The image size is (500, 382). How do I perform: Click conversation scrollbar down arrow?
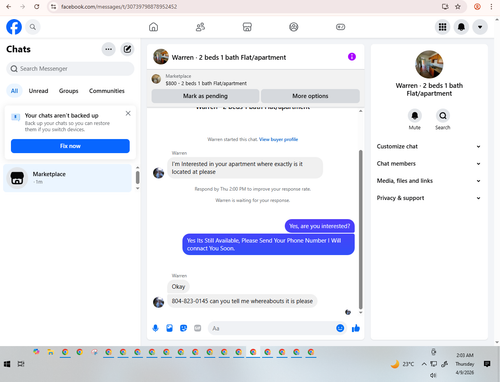pyautogui.click(x=360, y=313)
